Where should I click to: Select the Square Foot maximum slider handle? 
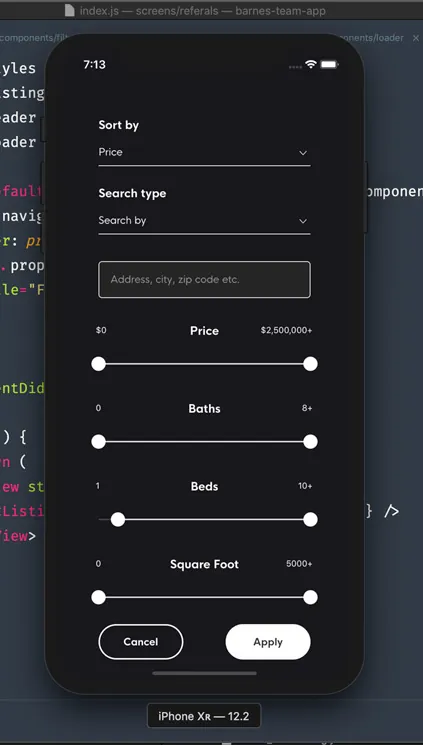pyautogui.click(x=310, y=597)
